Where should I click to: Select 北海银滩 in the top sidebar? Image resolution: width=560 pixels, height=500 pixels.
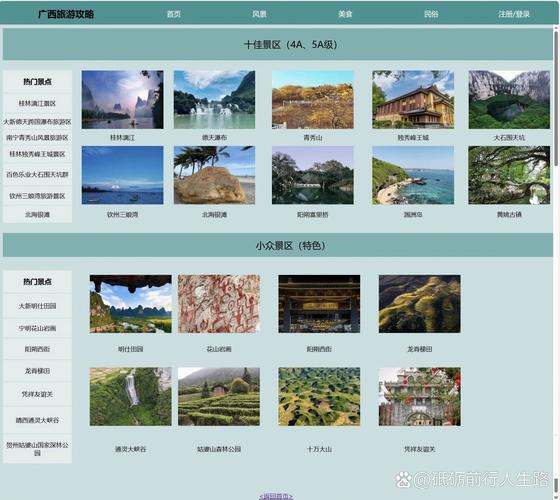[37, 215]
